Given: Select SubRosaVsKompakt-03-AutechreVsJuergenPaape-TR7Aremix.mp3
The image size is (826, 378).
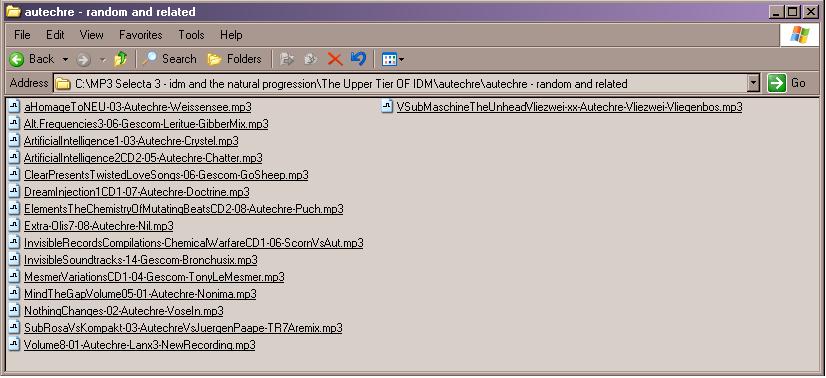Looking at the screenshot, I should (183, 328).
